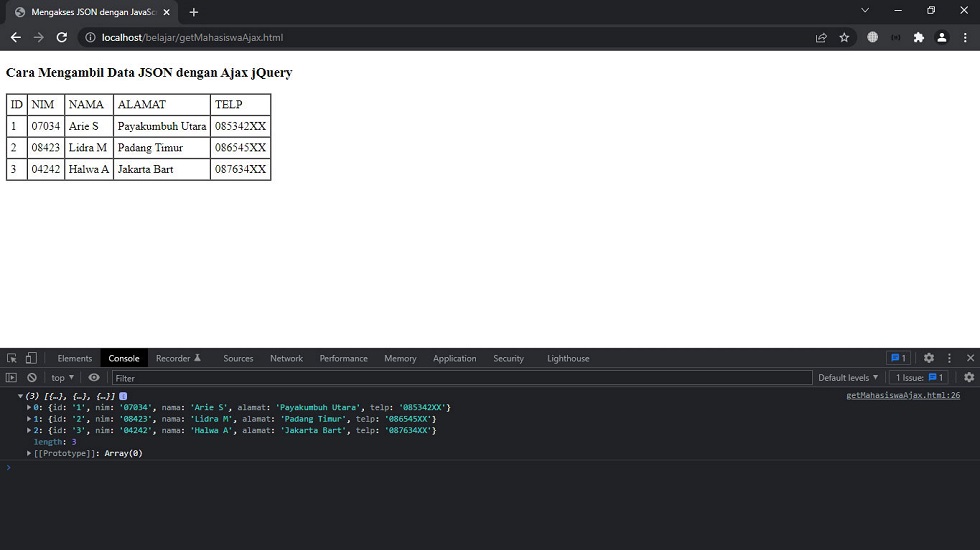The image size is (980, 550).
Task: Open the Memory panel
Action: coord(400,358)
